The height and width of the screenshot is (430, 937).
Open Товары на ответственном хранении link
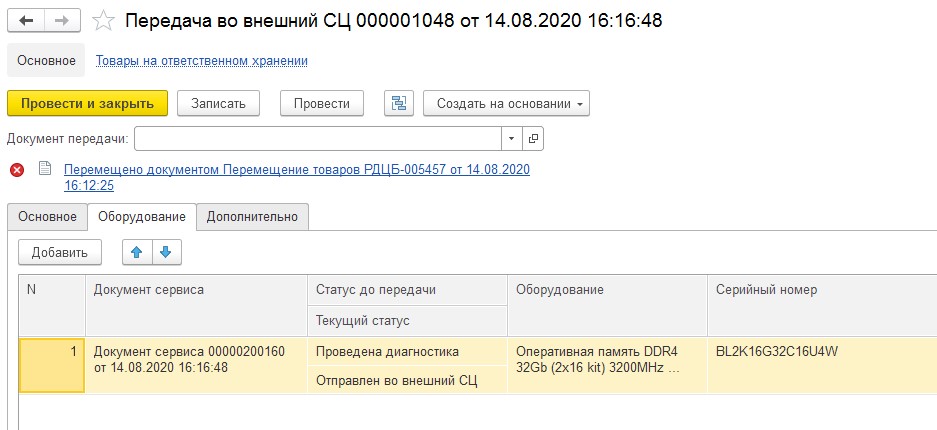[x=202, y=60]
